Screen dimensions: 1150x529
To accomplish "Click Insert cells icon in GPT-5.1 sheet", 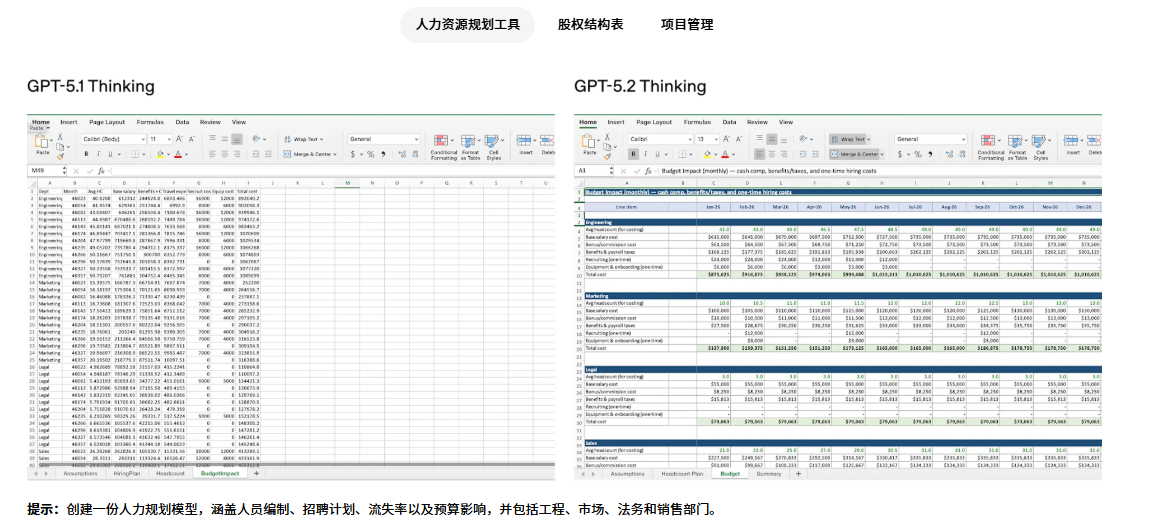I will tap(524, 141).
